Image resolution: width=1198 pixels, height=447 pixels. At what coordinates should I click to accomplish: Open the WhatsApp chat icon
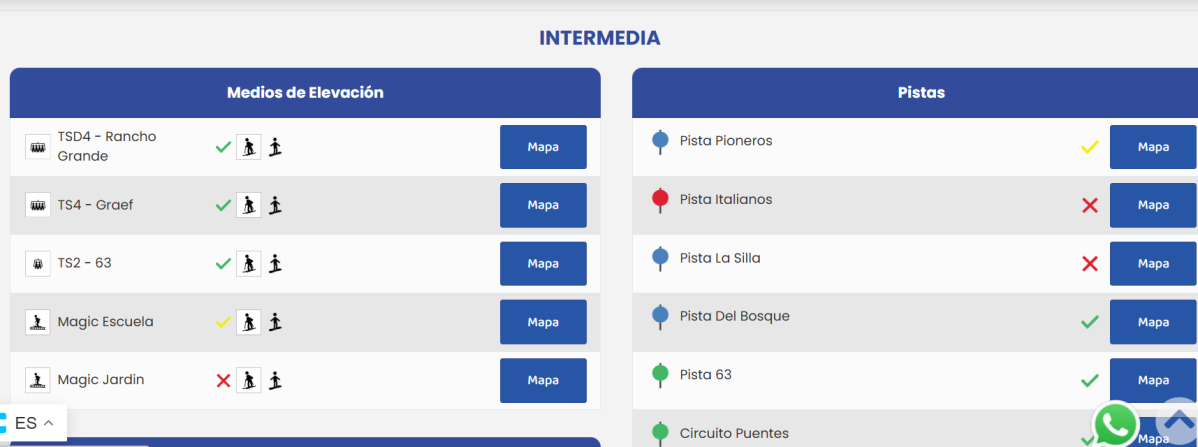tap(1115, 424)
